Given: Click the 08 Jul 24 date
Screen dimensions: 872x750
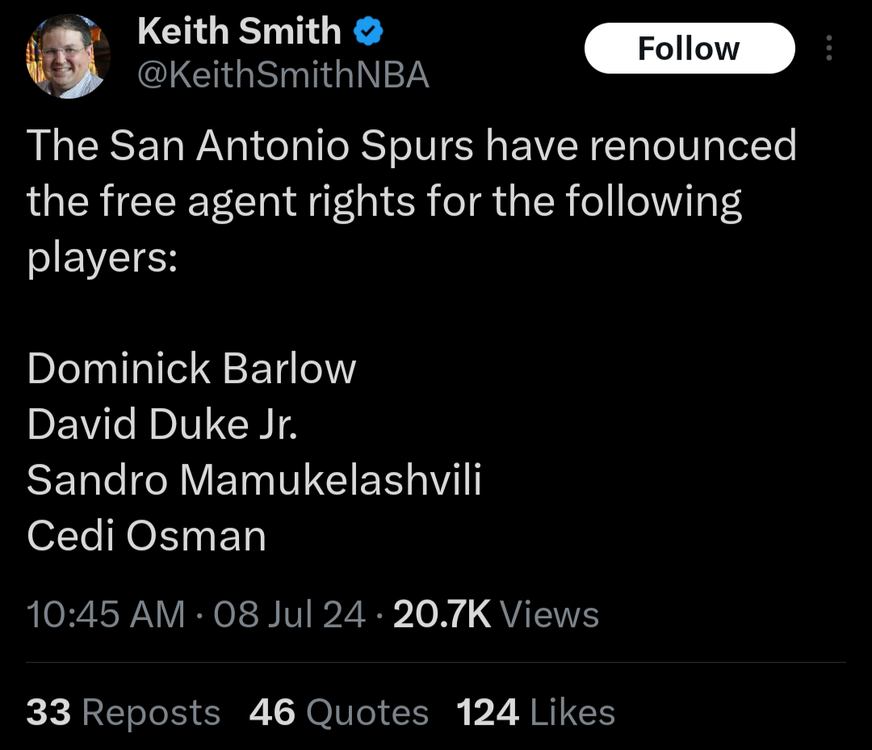Looking at the screenshot, I should click(x=289, y=614).
